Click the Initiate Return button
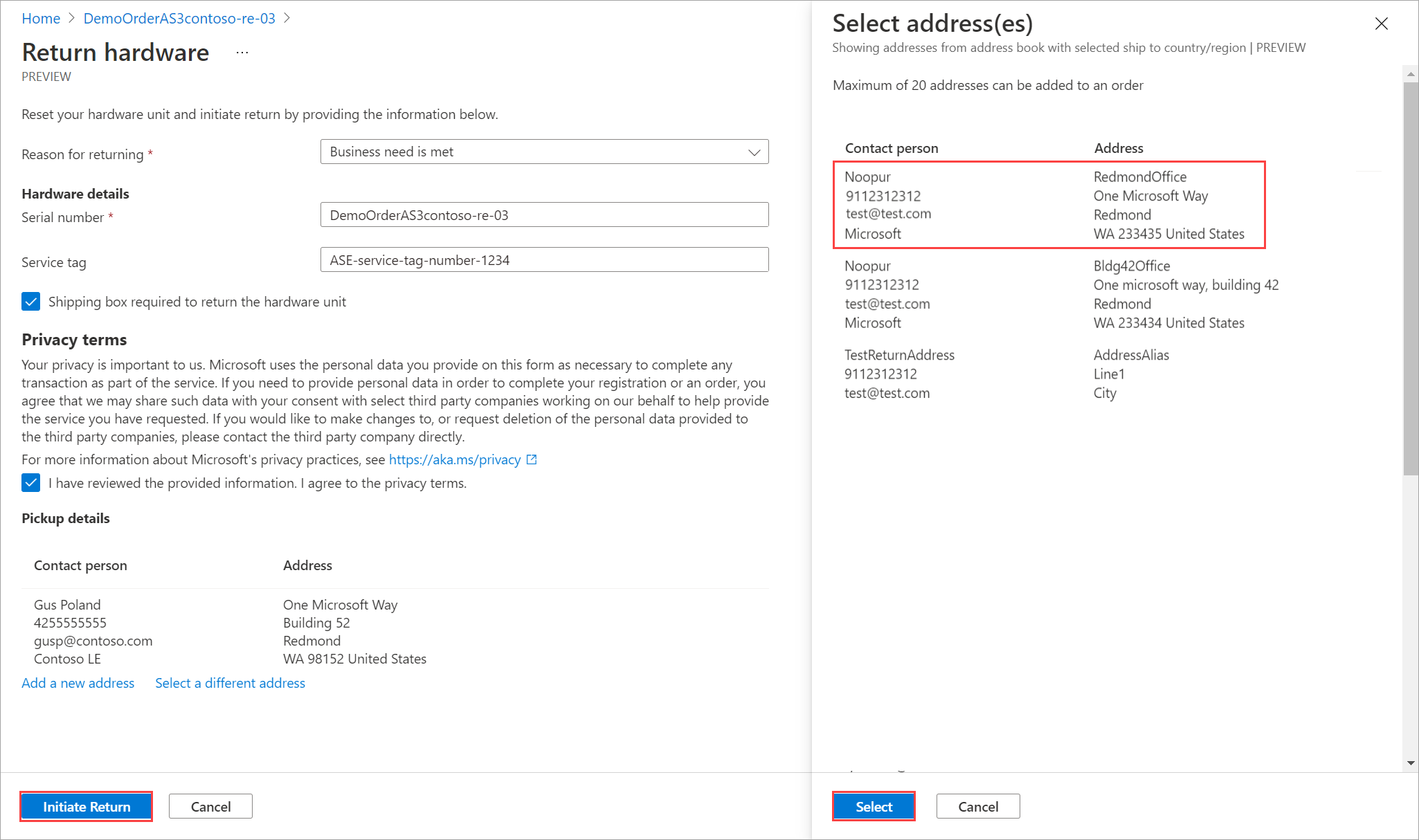The image size is (1419, 840). (88, 806)
